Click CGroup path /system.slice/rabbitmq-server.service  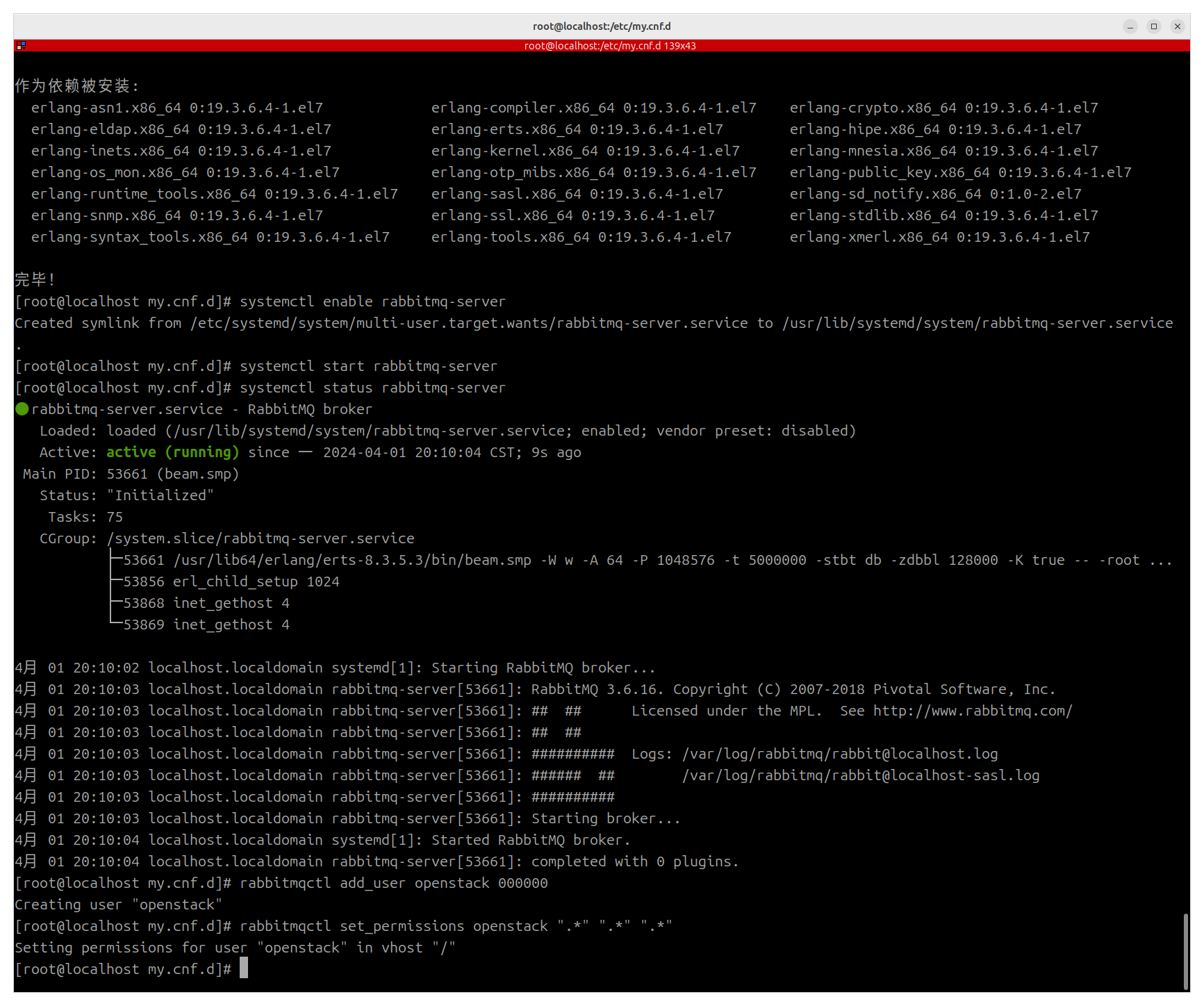click(261, 539)
